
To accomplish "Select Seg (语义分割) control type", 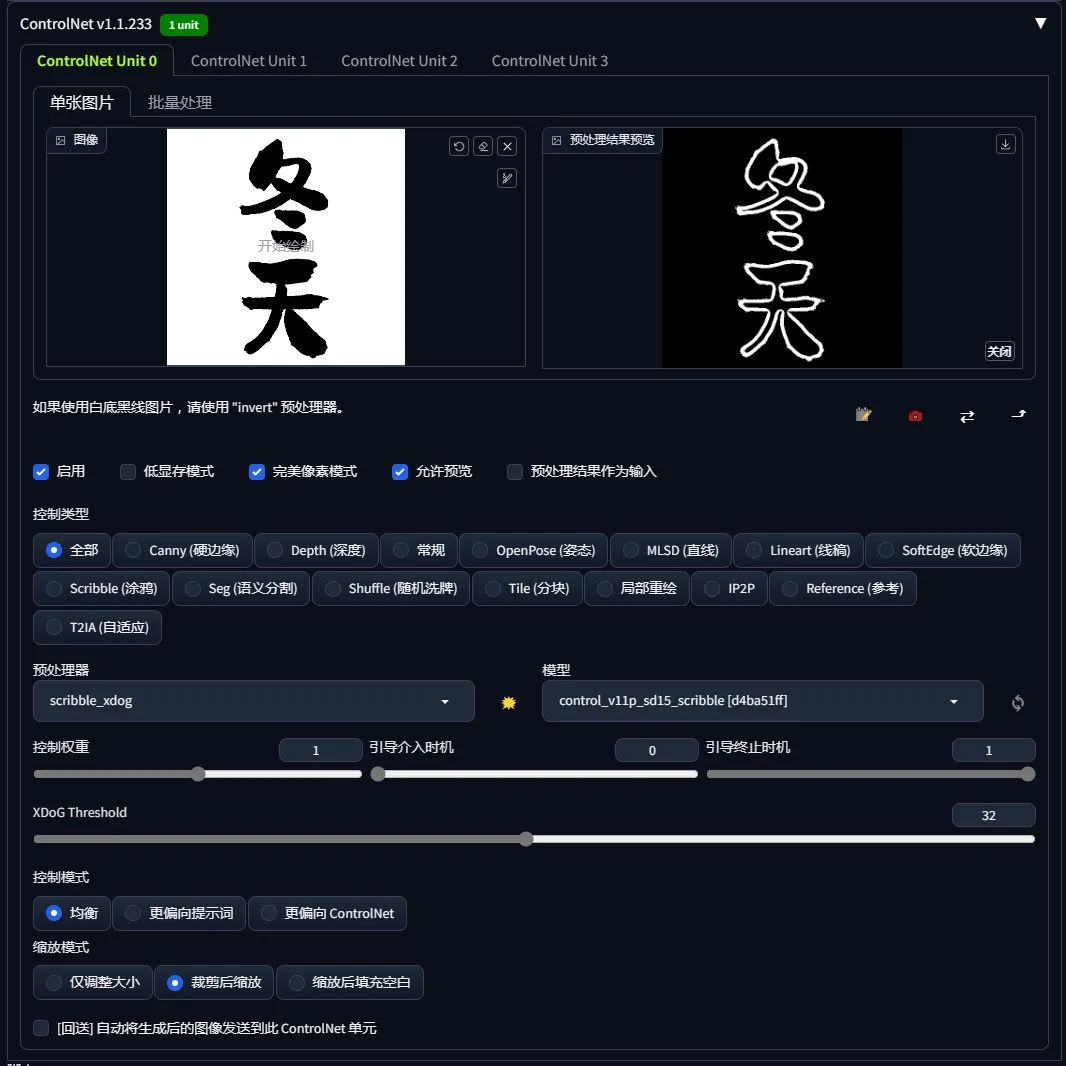I will pos(241,589).
